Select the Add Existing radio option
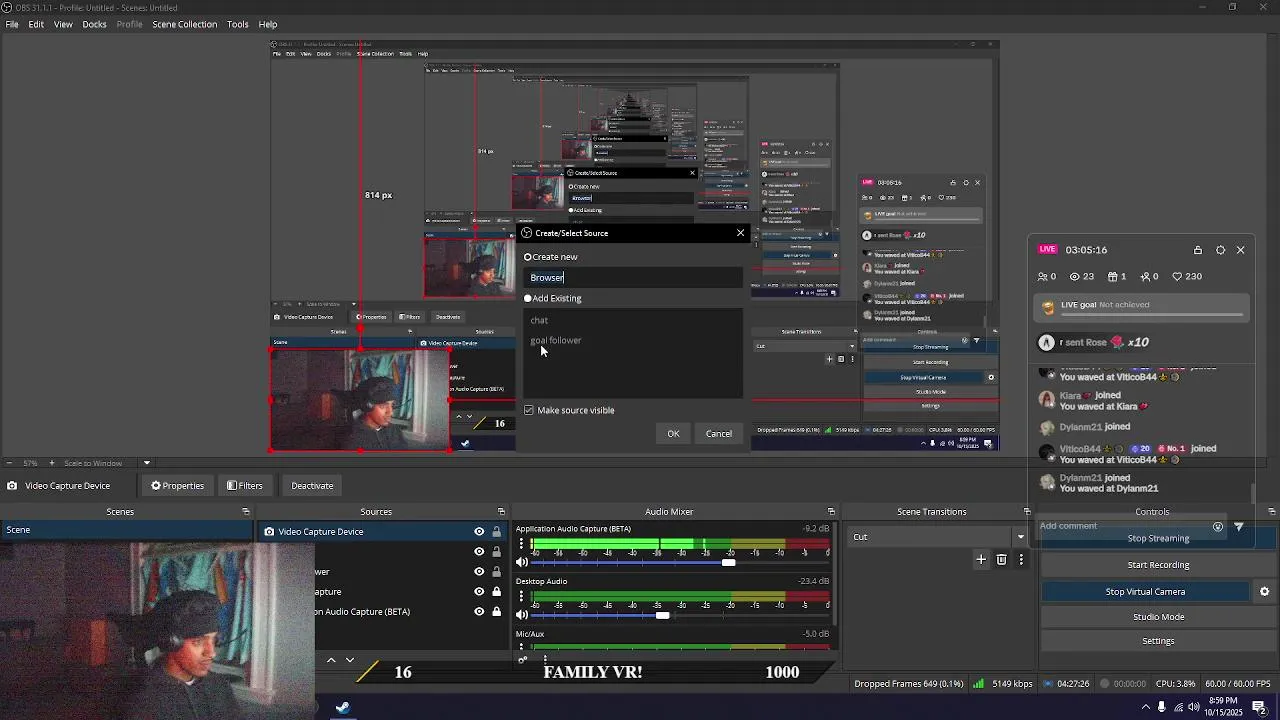Viewport: 1280px width, 720px height. tap(528, 298)
